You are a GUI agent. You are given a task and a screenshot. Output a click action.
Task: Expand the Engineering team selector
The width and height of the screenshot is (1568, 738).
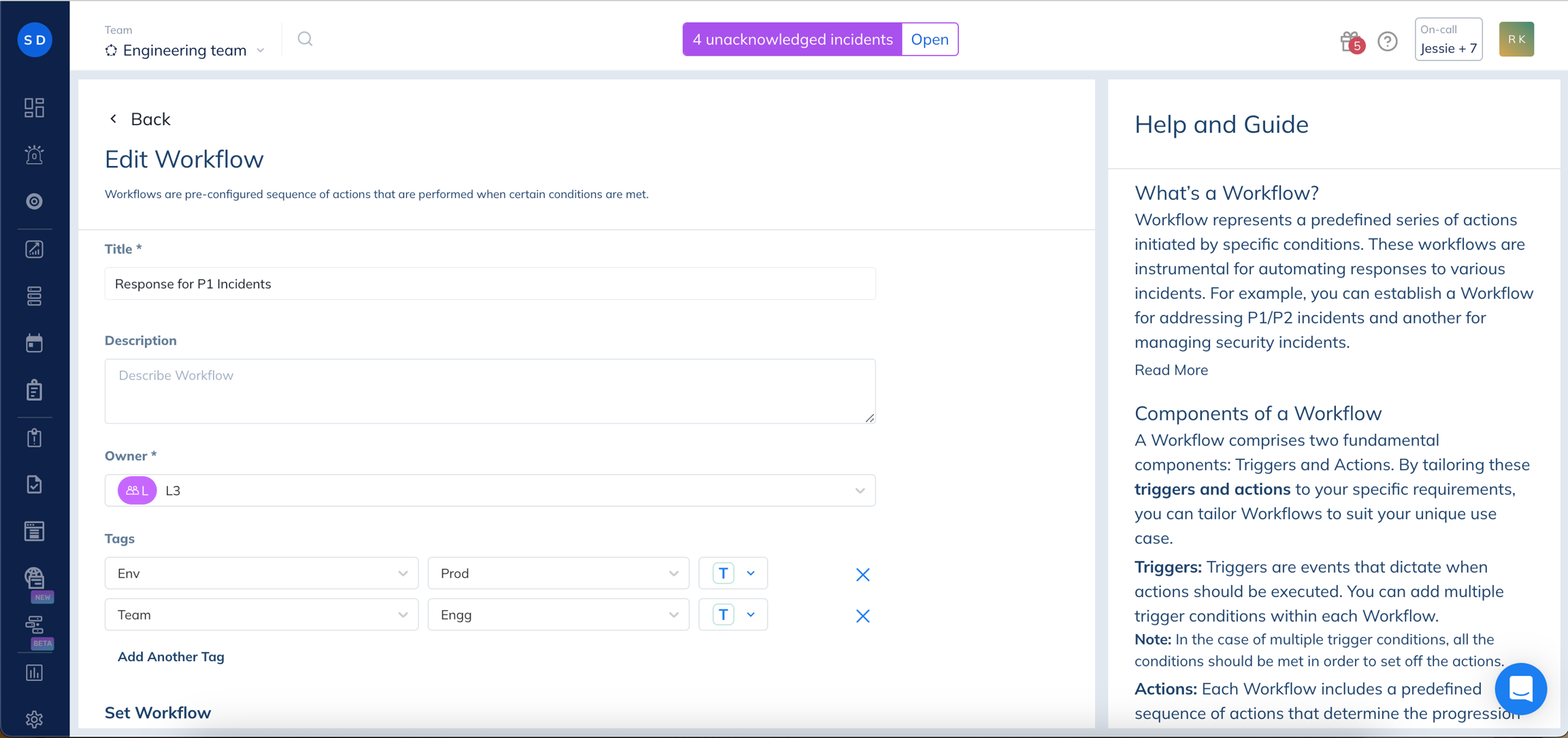pyautogui.click(x=186, y=50)
